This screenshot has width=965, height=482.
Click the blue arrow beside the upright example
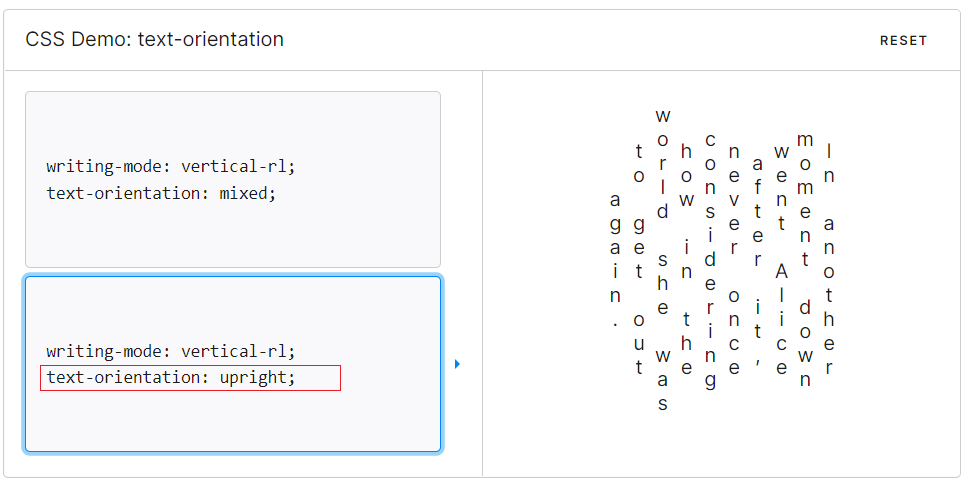click(457, 364)
